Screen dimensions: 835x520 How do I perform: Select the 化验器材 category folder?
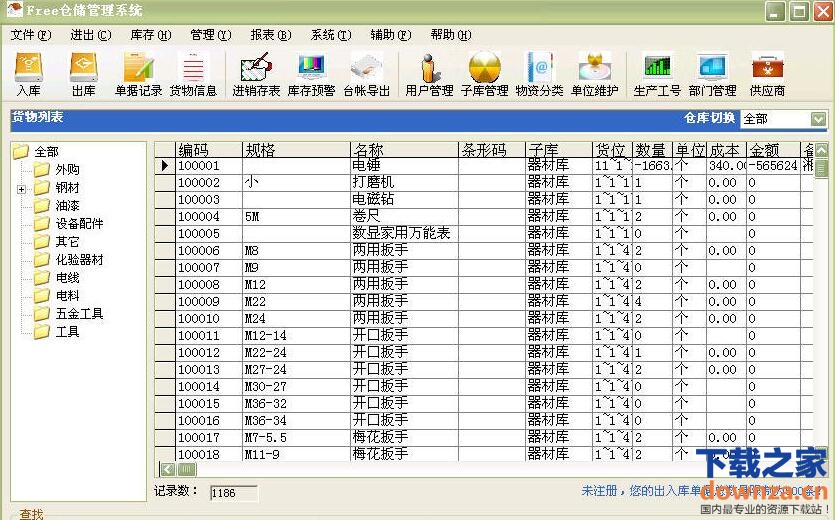[79, 260]
